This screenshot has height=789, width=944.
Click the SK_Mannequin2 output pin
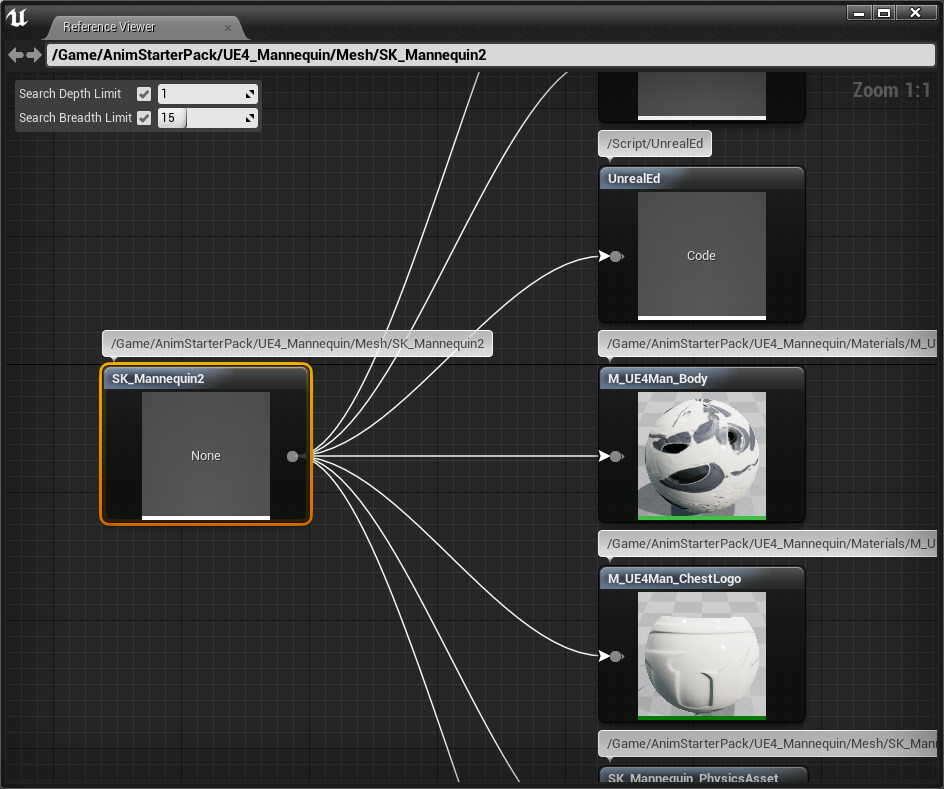[x=293, y=456]
